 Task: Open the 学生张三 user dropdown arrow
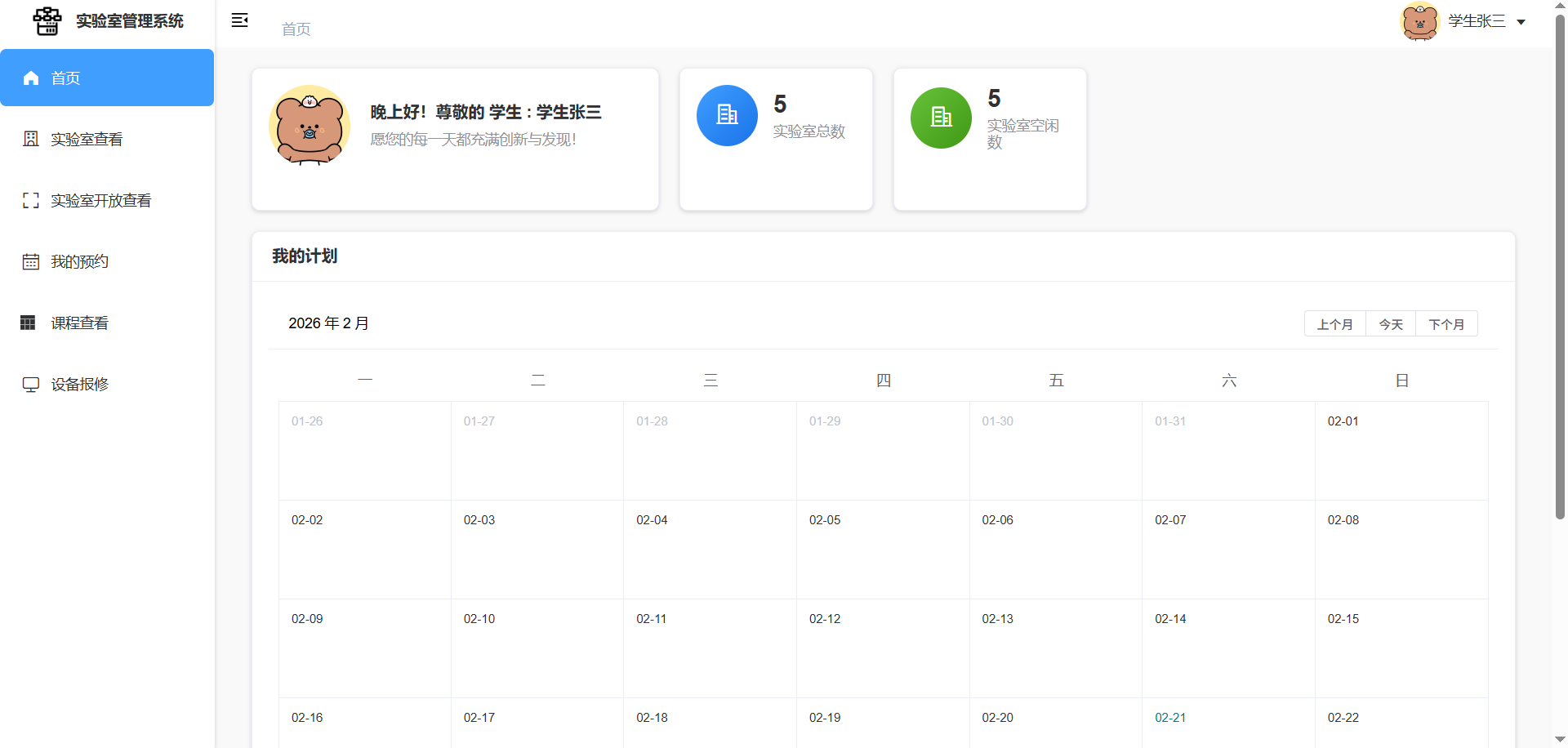[x=1521, y=22]
